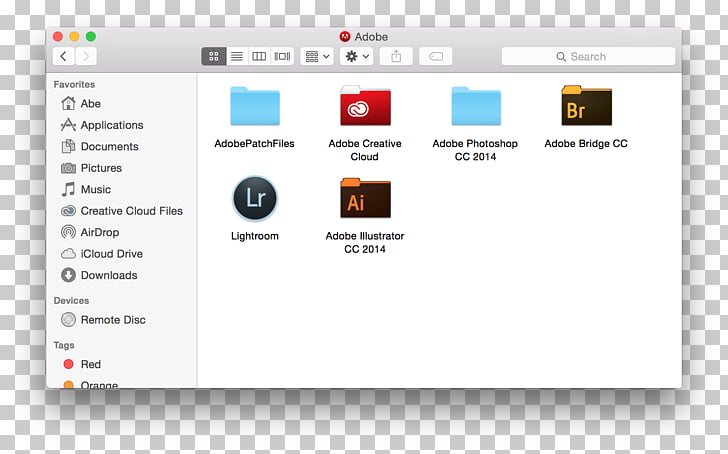The width and height of the screenshot is (728, 454).
Task: Click the yellow minimize window button
Action: pyautogui.click(x=74, y=36)
